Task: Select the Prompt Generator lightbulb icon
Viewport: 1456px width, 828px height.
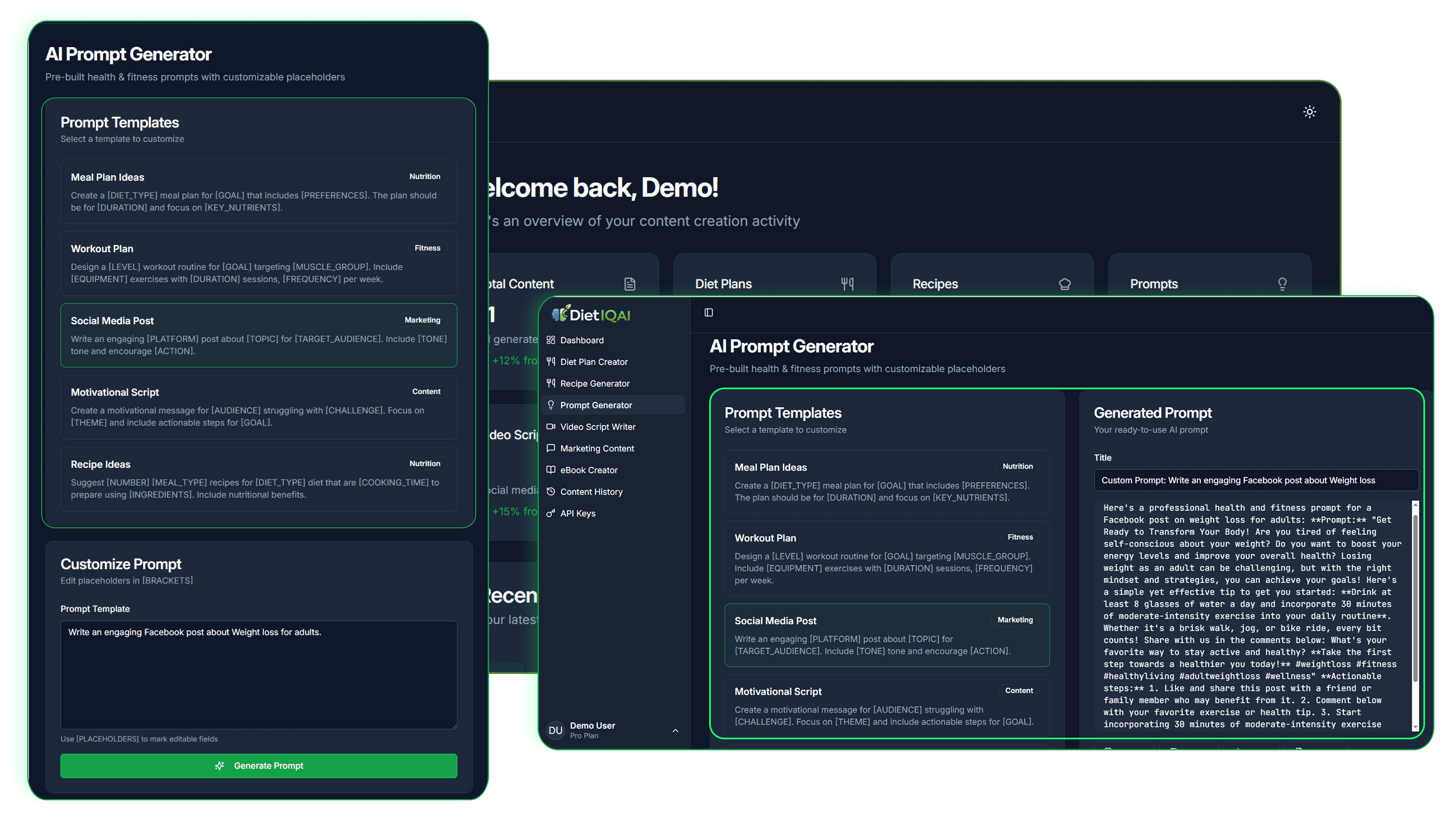Action: click(551, 405)
